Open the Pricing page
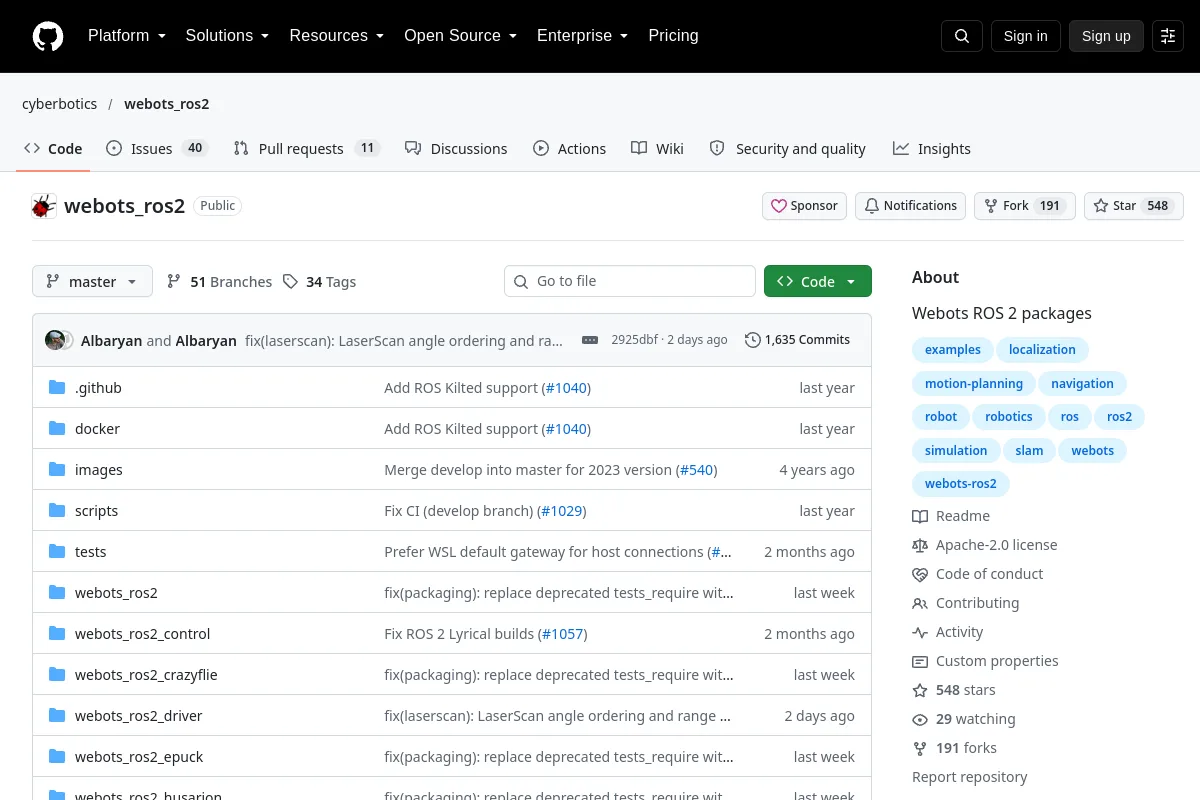The width and height of the screenshot is (1200, 800). [x=673, y=36]
